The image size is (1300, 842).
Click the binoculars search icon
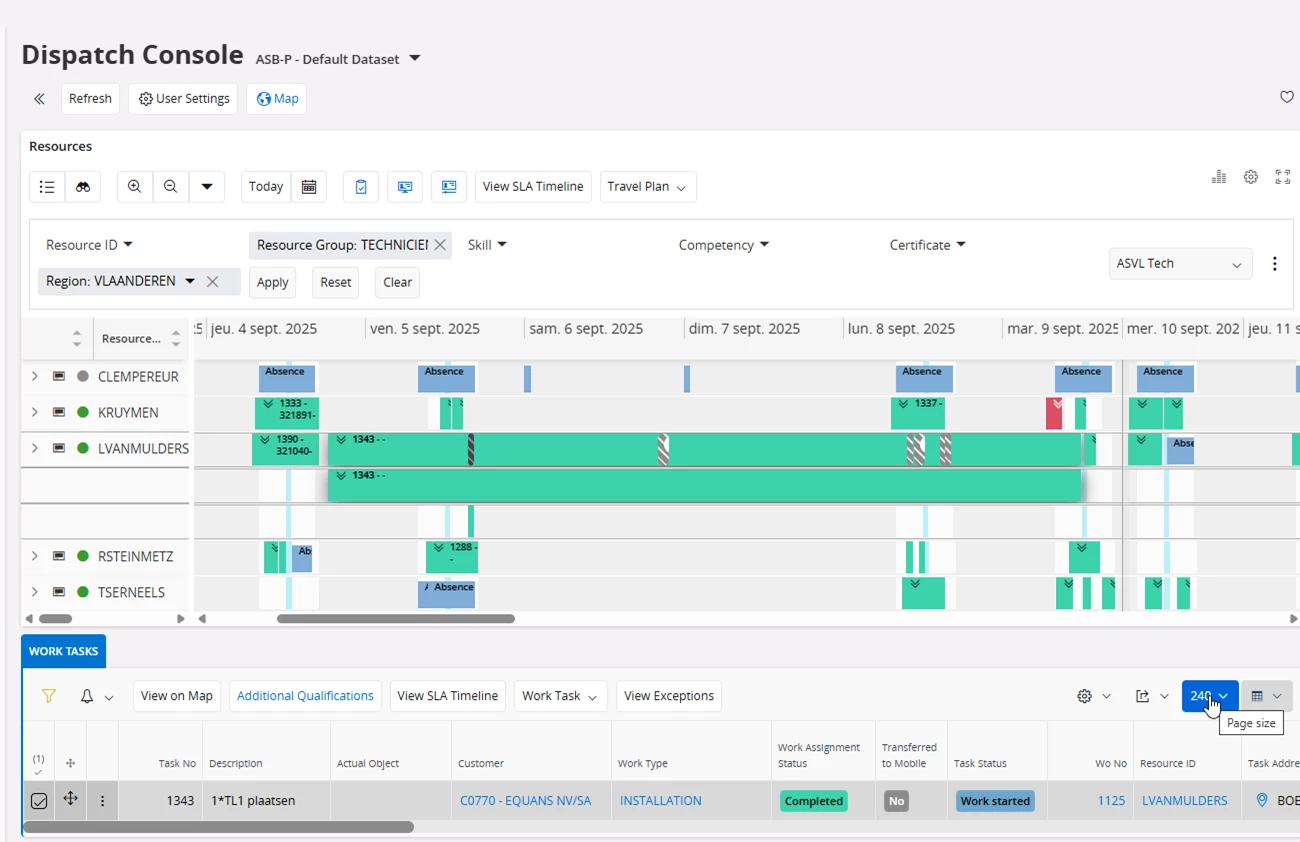[x=83, y=187]
